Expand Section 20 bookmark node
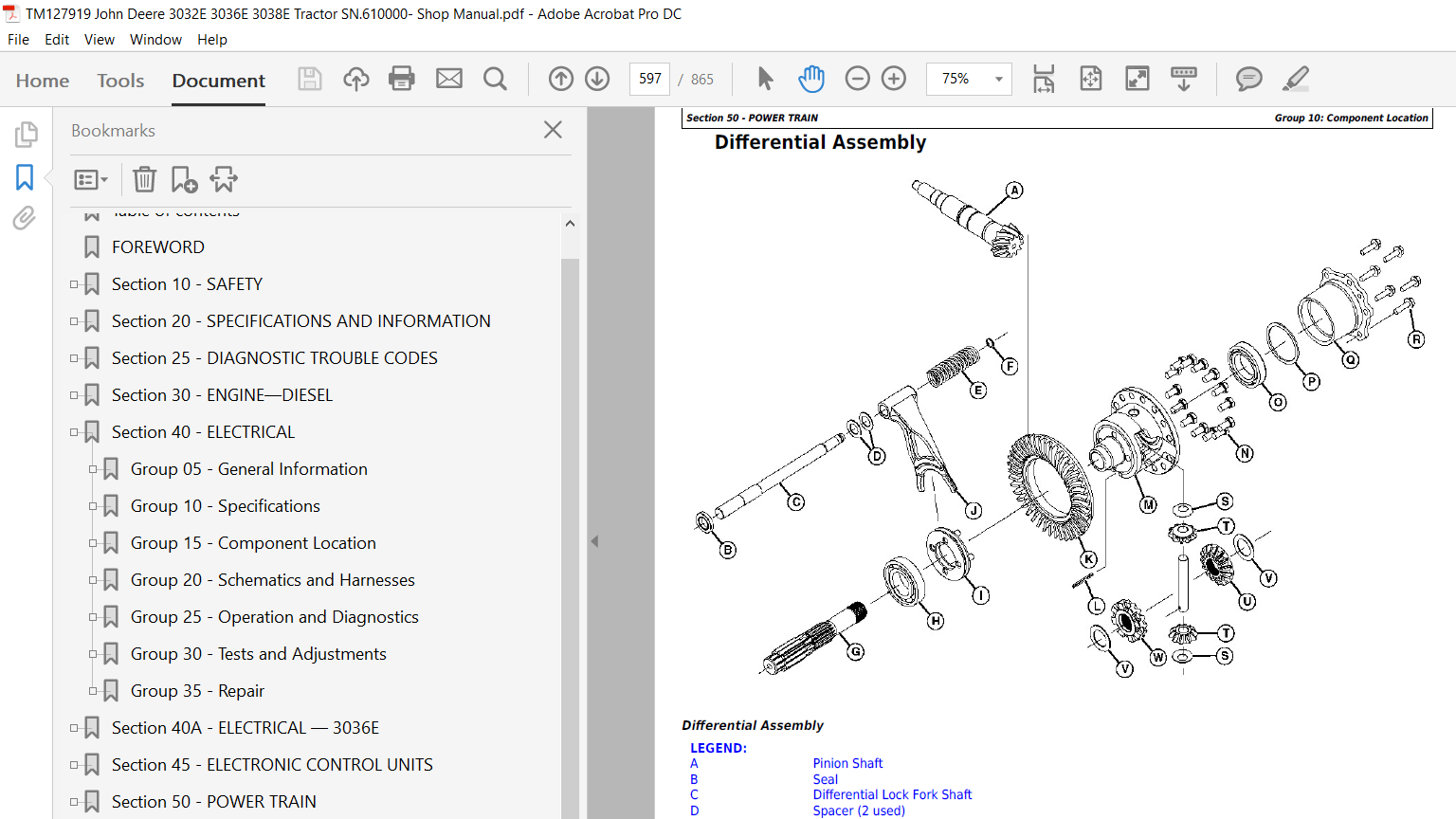The width and height of the screenshot is (1456, 819). point(74,321)
